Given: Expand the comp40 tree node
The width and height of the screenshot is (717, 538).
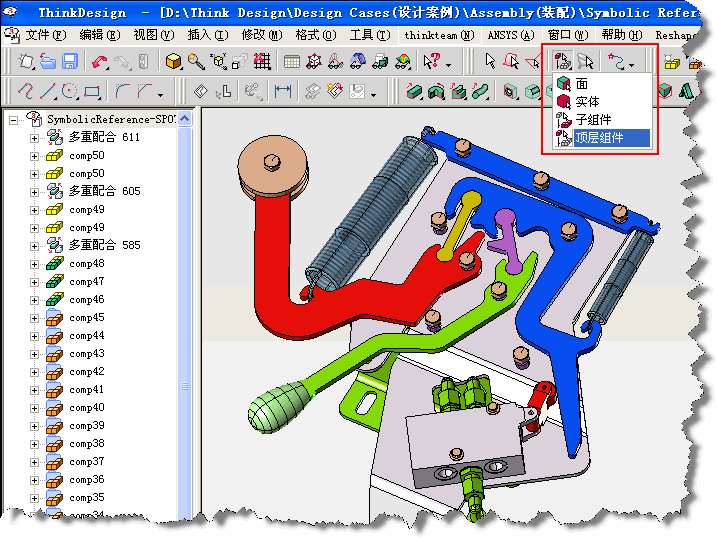Looking at the screenshot, I should pos(35,409).
